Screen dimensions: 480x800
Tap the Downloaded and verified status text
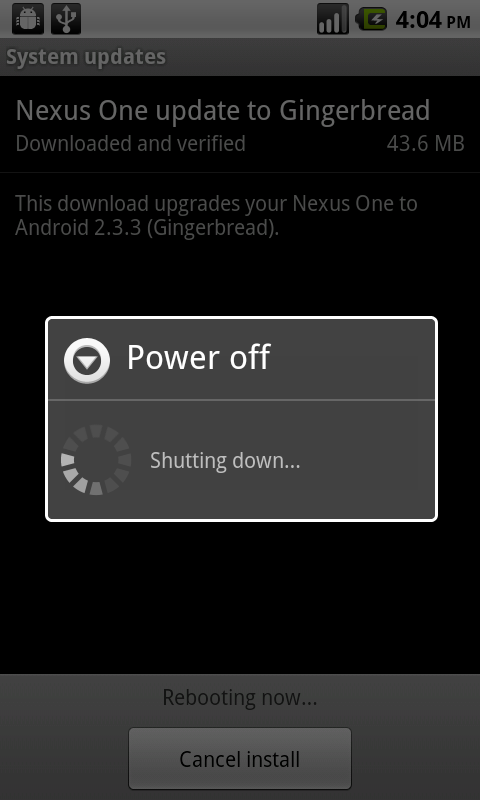click(131, 144)
